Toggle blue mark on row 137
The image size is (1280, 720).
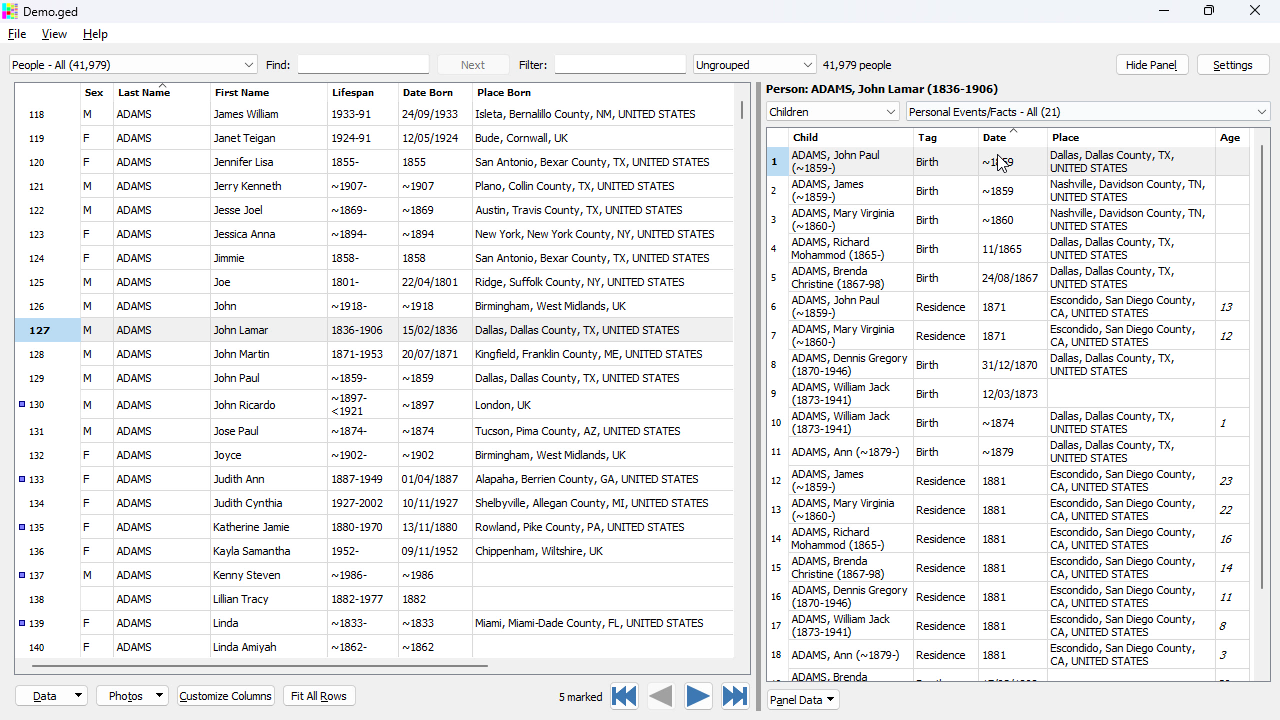click(22, 575)
